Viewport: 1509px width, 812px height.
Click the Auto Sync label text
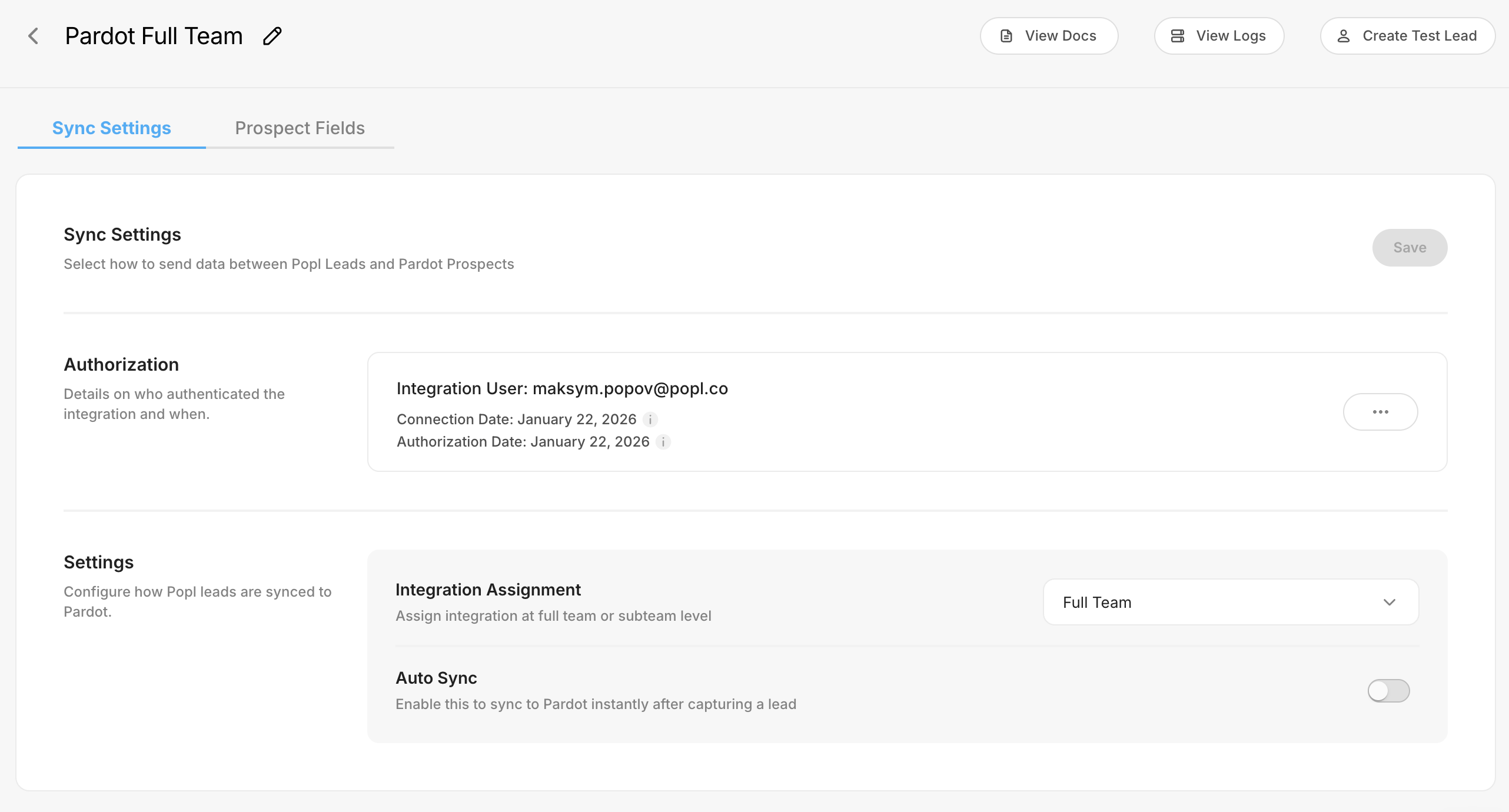pyautogui.click(x=436, y=678)
